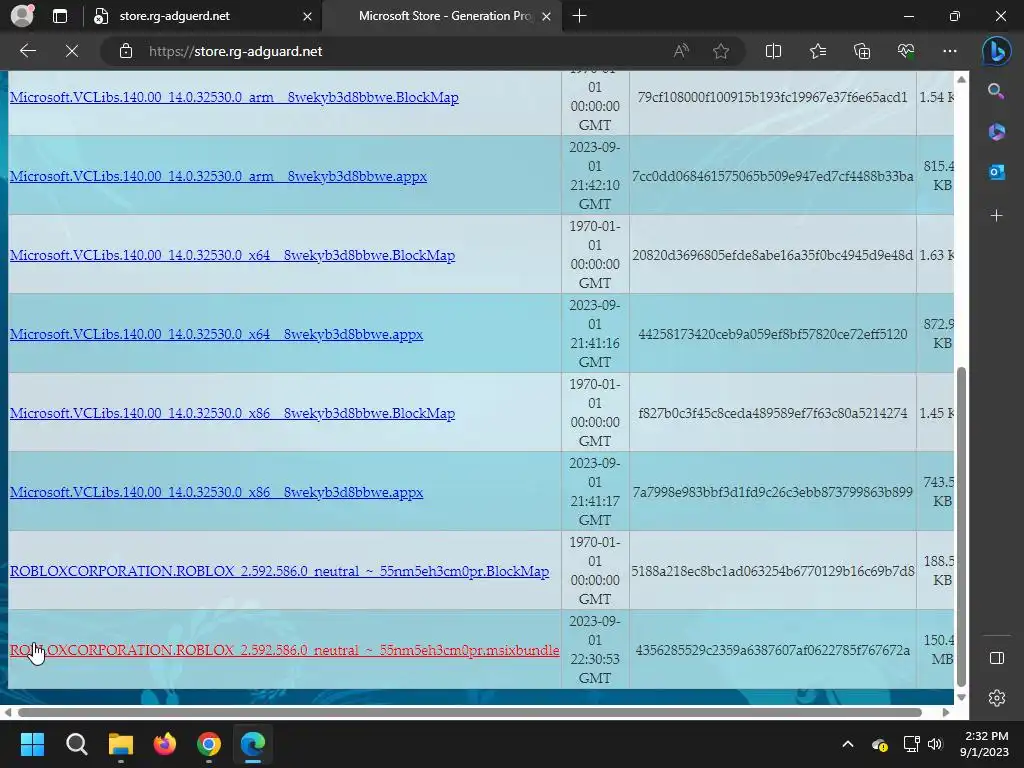Select hash 7cc0dd068461575065b509e947ed7cf4488b33ba
This screenshot has height=768, width=1024.
tap(773, 176)
